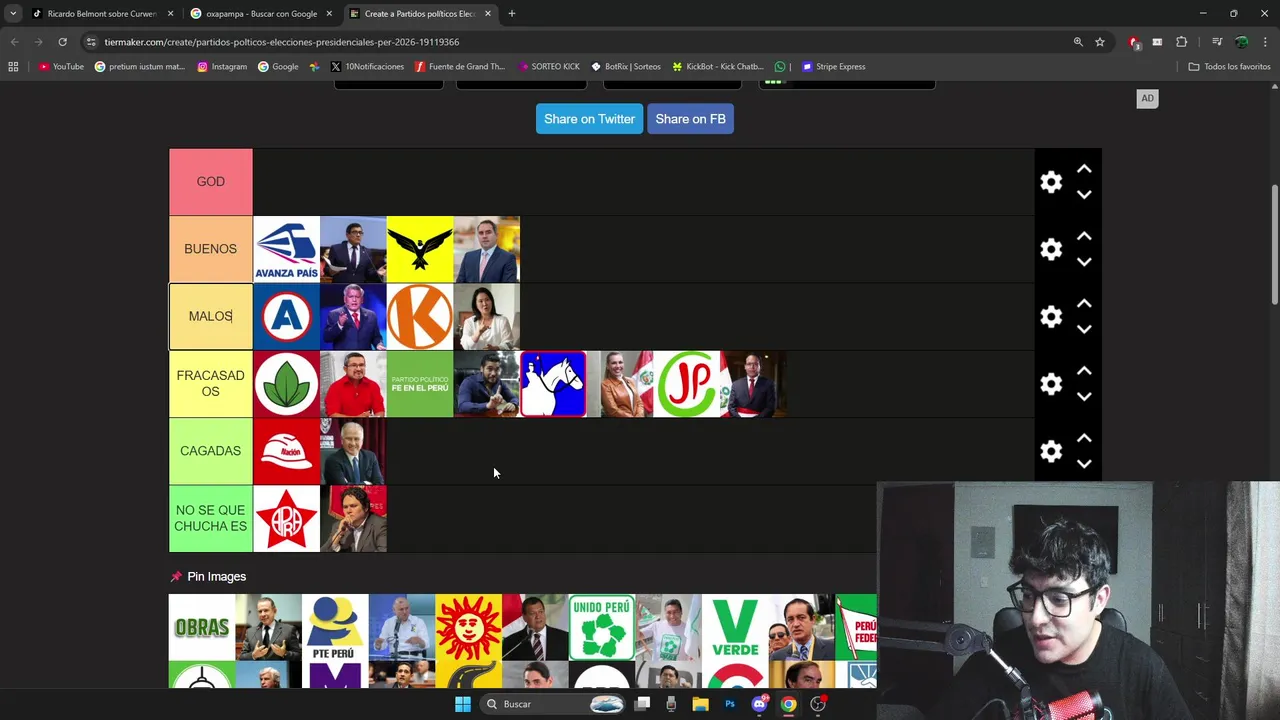1280x720 pixels.
Task: Move the MALOS tier down
Action: point(1084,328)
